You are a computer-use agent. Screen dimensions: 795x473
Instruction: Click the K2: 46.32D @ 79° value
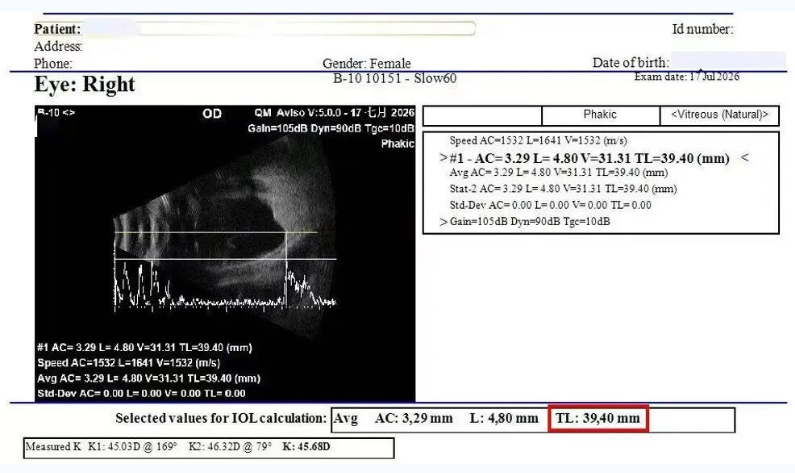[x=230, y=447]
